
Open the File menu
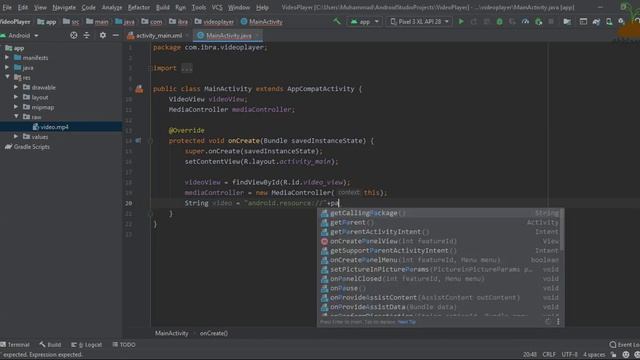[7, 7]
